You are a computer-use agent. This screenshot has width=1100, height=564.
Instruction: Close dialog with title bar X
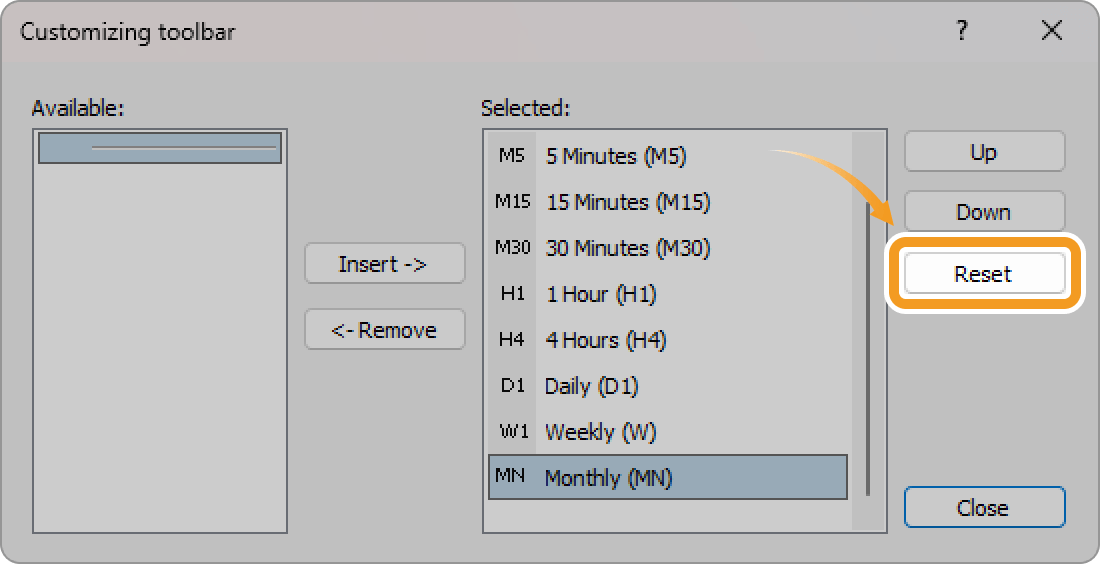(1052, 30)
